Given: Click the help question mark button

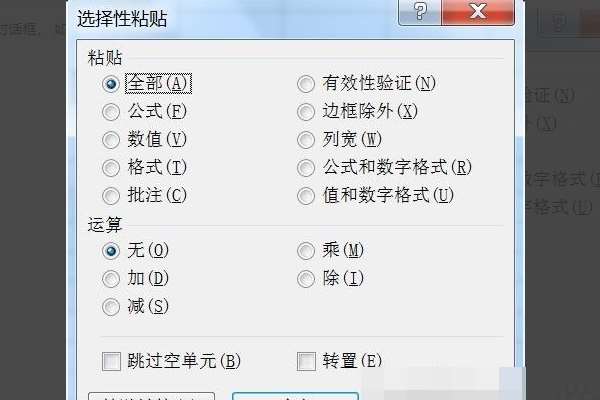Looking at the screenshot, I should click(420, 11).
